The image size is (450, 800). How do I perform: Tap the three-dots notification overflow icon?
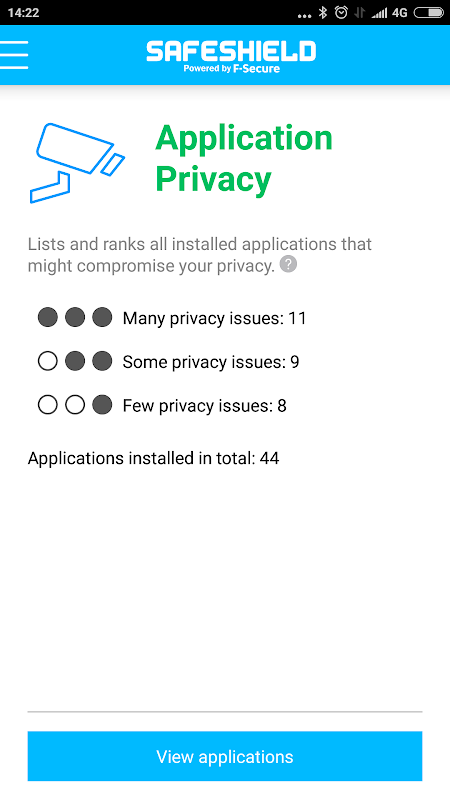coord(304,16)
